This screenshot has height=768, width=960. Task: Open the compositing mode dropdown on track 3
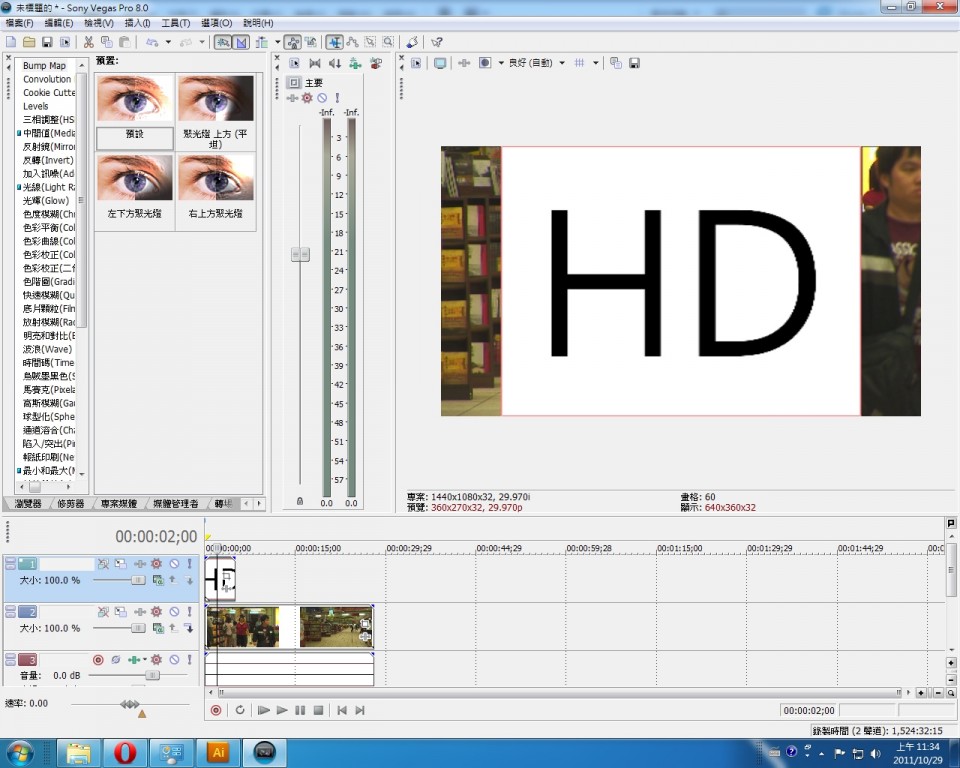pos(144,659)
